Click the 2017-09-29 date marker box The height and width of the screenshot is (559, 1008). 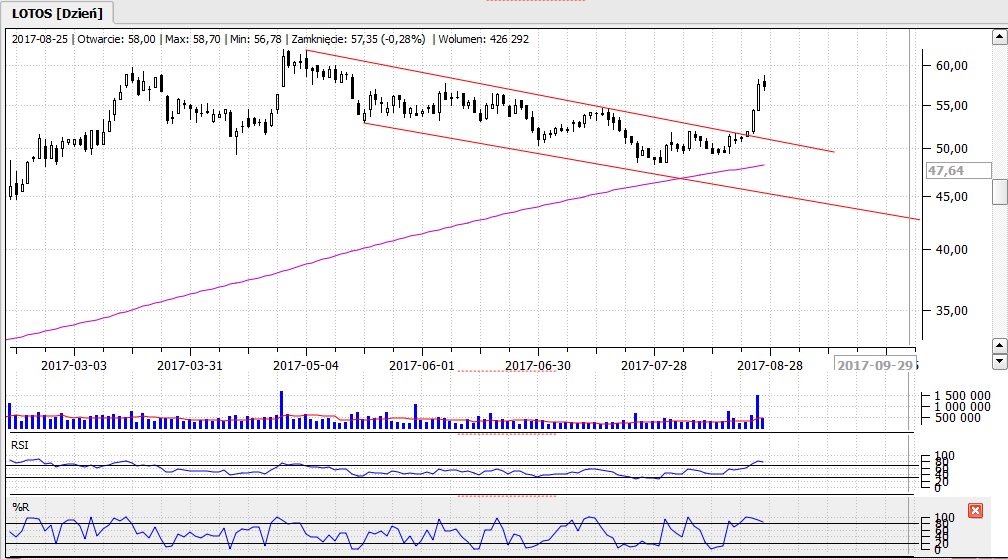coord(876,365)
